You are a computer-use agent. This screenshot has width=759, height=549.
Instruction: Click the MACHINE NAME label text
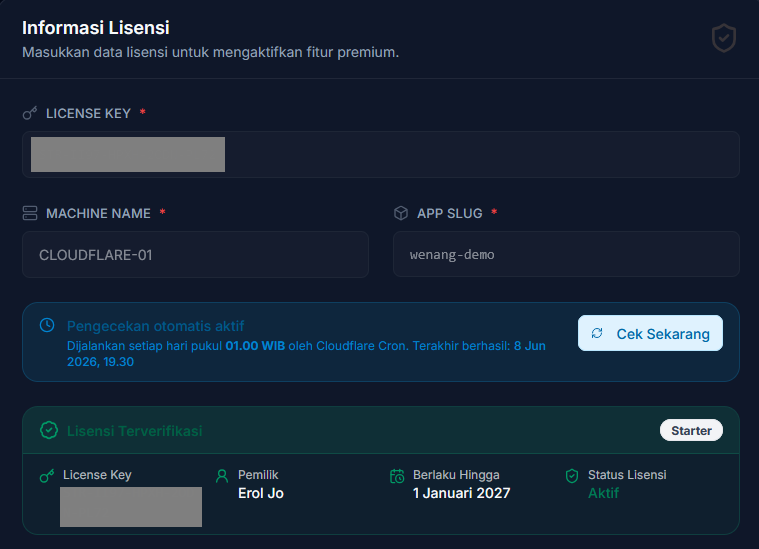pyautogui.click(x=98, y=213)
